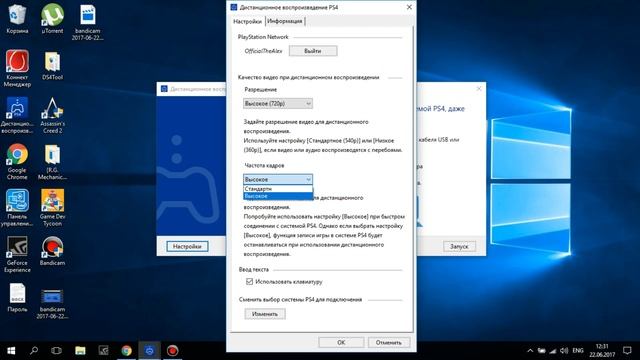The image size is (640, 360).
Task: Open the Разрешение resolution dropdown
Action: pos(278,104)
